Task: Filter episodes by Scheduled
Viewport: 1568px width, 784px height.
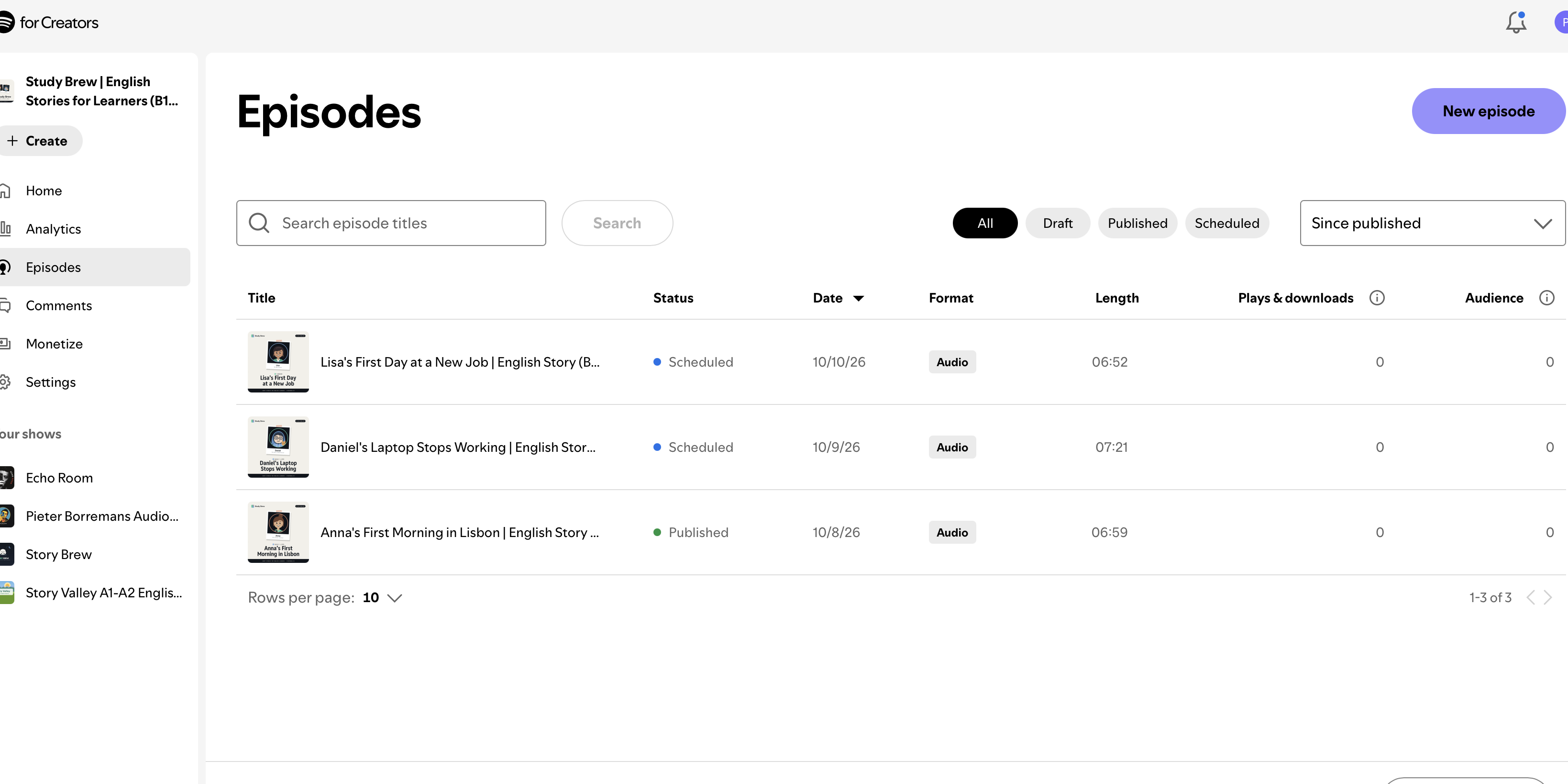Action: point(1226,223)
